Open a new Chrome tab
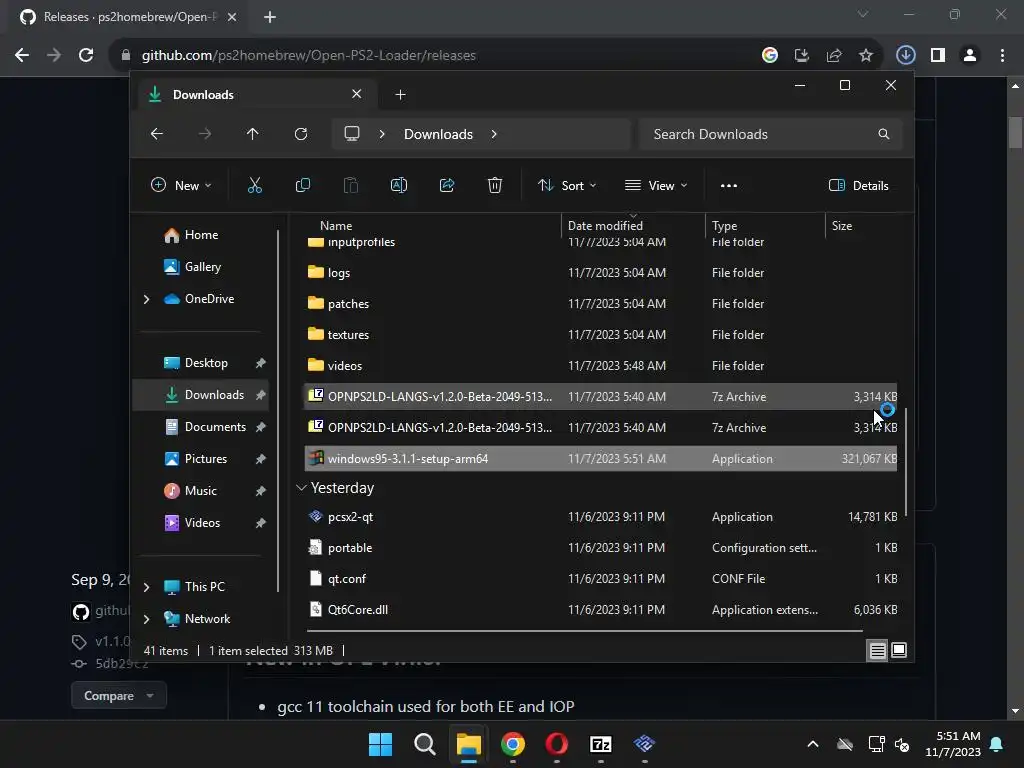 click(270, 17)
